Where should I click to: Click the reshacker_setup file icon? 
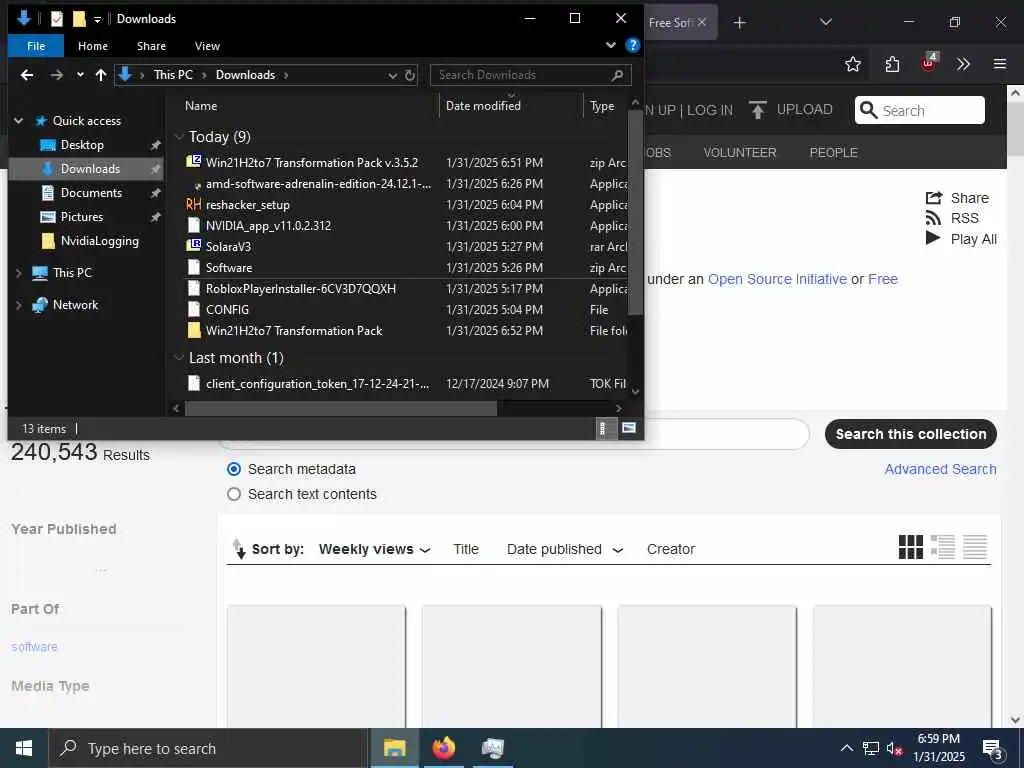(193, 204)
